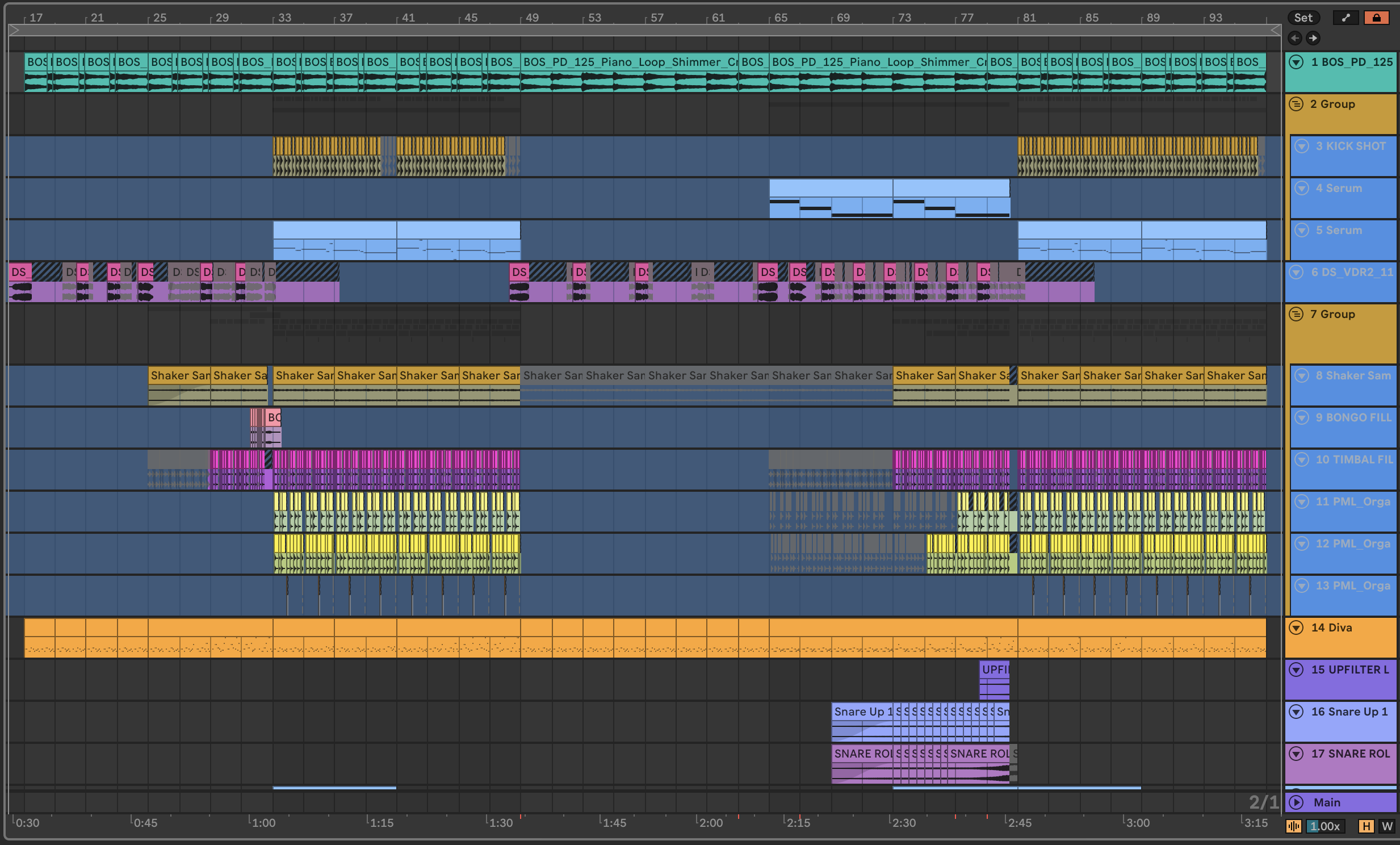Jump to next locator arrow
The width and height of the screenshot is (1400, 845).
[x=1313, y=38]
